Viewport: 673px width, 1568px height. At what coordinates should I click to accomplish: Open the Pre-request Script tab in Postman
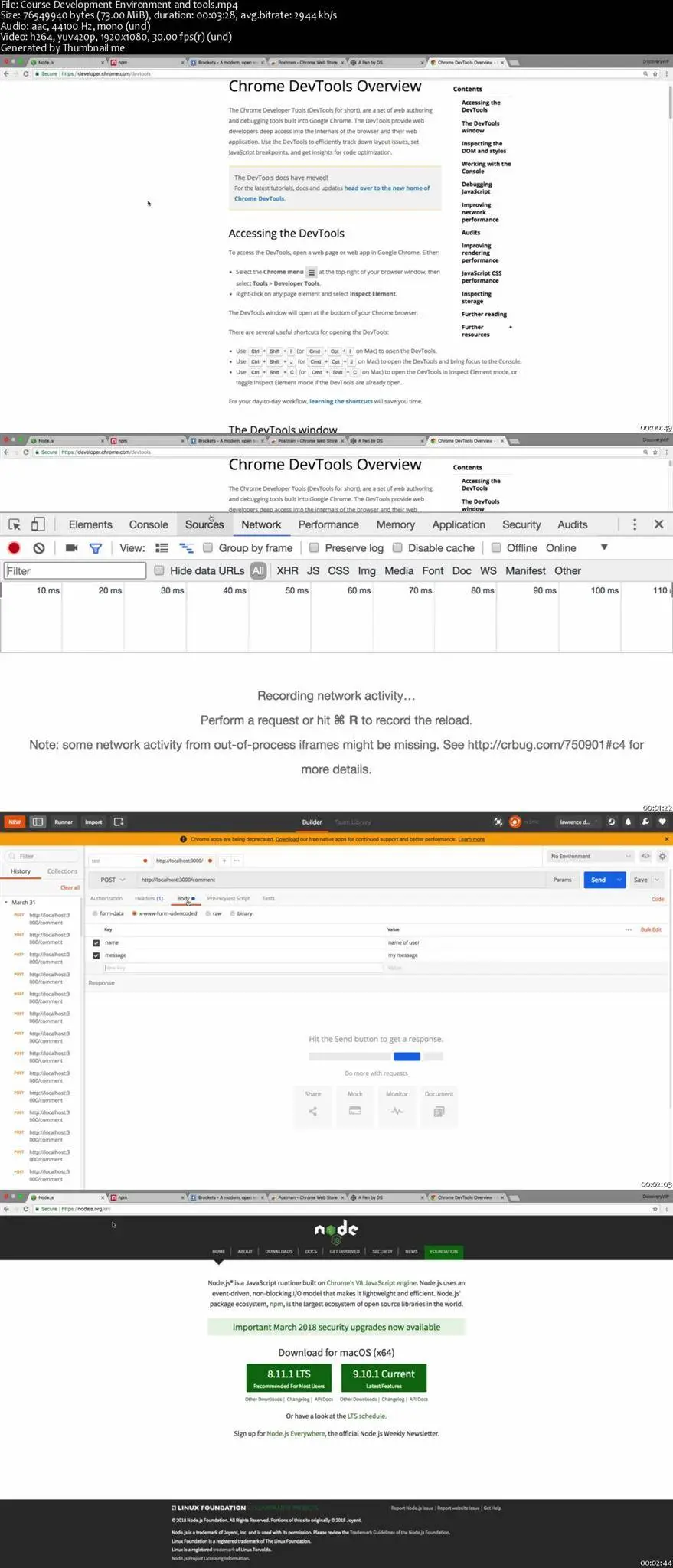pyautogui.click(x=228, y=898)
